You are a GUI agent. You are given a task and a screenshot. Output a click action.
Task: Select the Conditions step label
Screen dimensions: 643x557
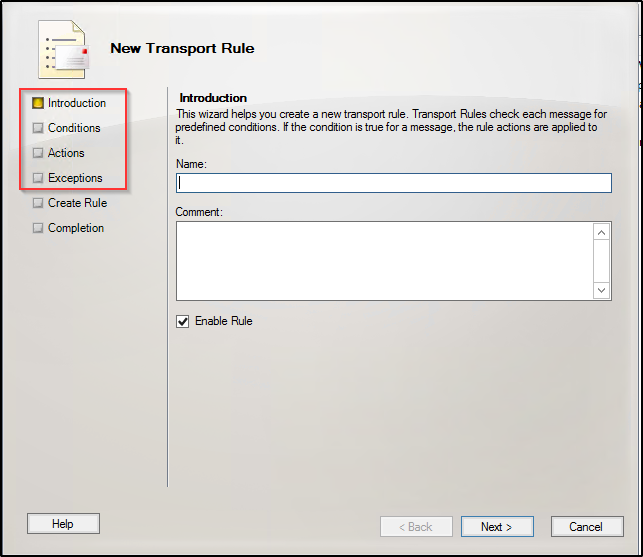(74, 128)
